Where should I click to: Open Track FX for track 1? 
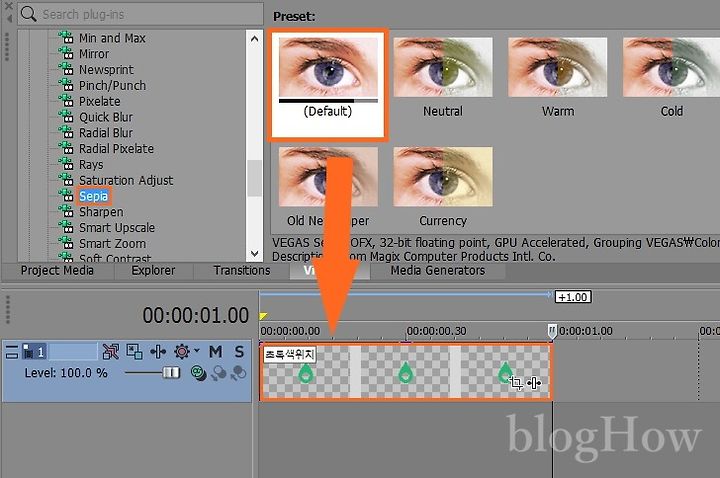pyautogui.click(x=158, y=352)
